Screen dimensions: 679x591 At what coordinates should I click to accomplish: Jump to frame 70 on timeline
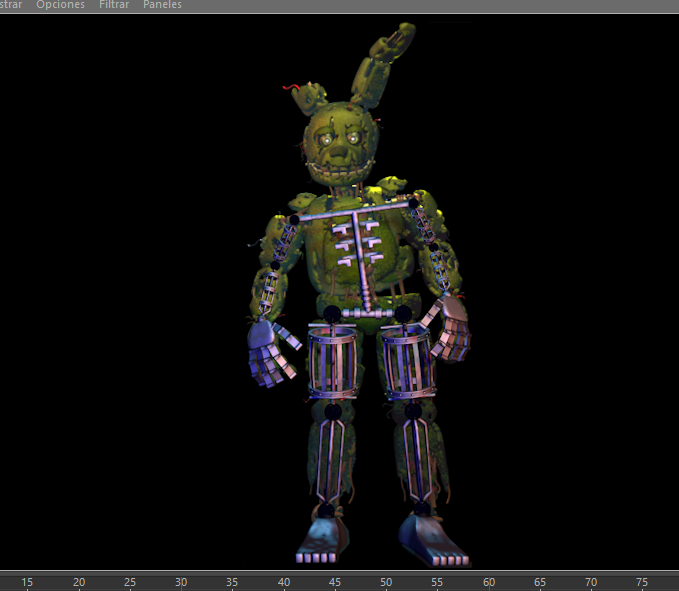[591, 582]
